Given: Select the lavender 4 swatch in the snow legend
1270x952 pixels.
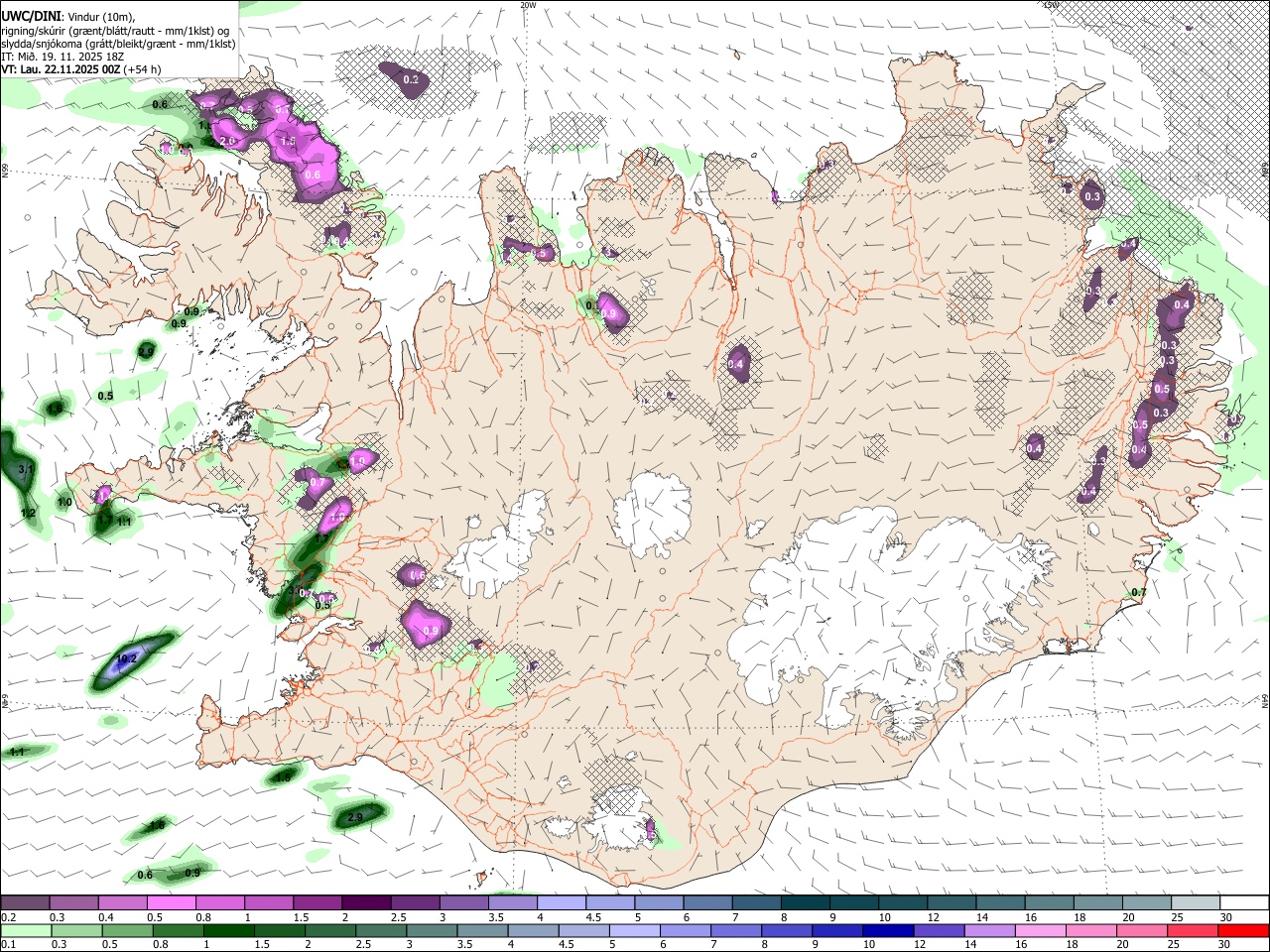Looking at the screenshot, I should (562, 903).
